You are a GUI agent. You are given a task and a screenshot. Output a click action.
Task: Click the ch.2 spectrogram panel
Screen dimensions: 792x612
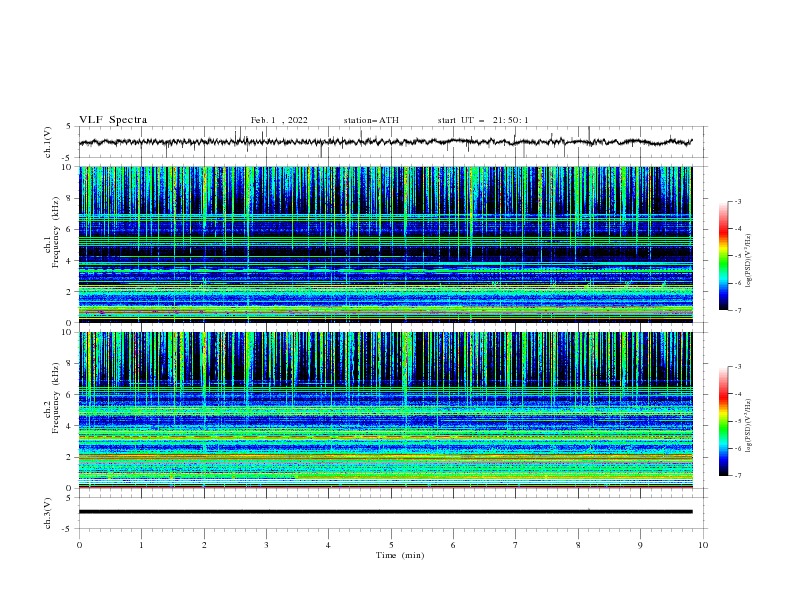[385, 410]
